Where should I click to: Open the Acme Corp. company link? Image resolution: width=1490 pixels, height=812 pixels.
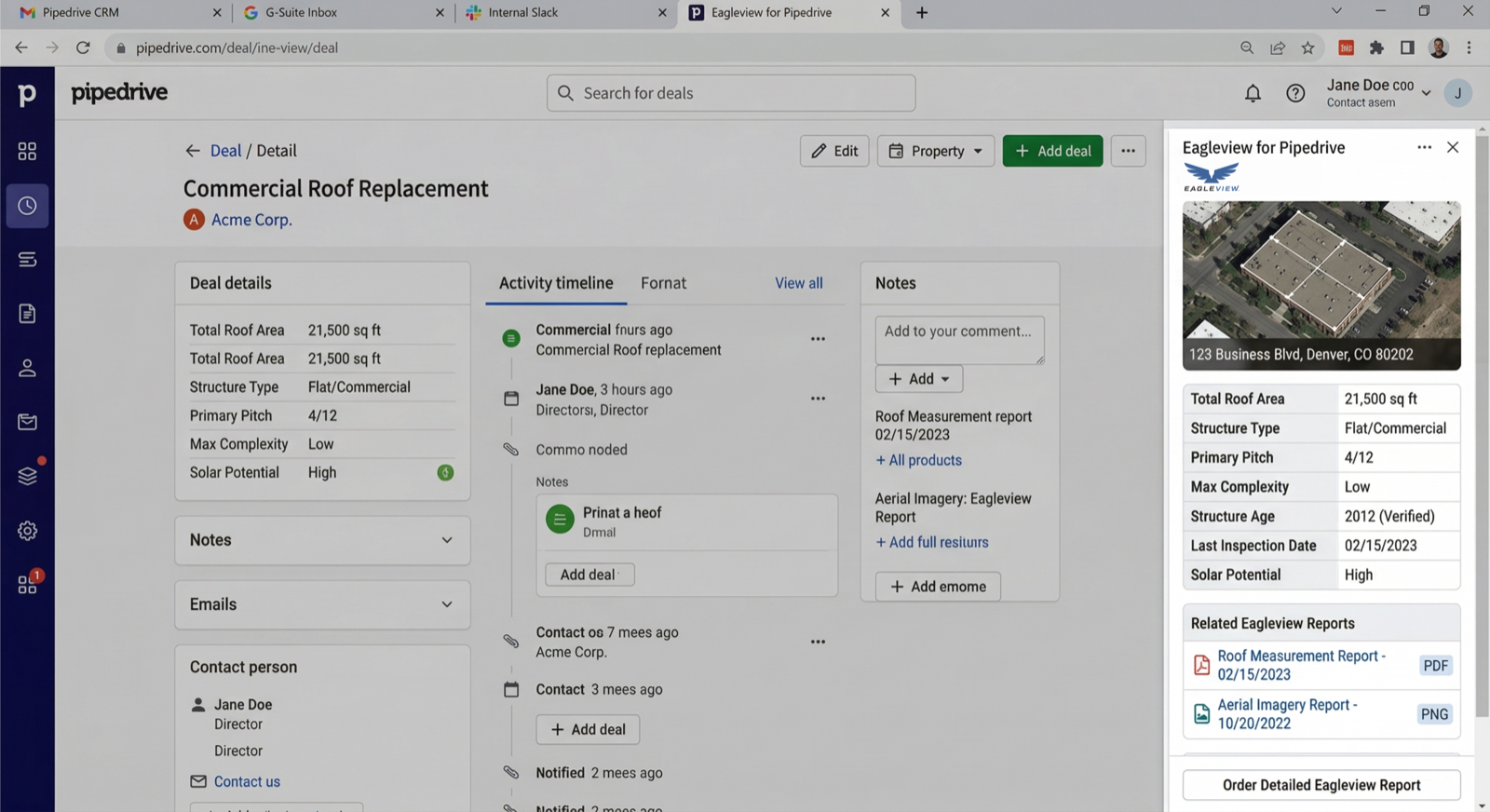[x=251, y=220]
